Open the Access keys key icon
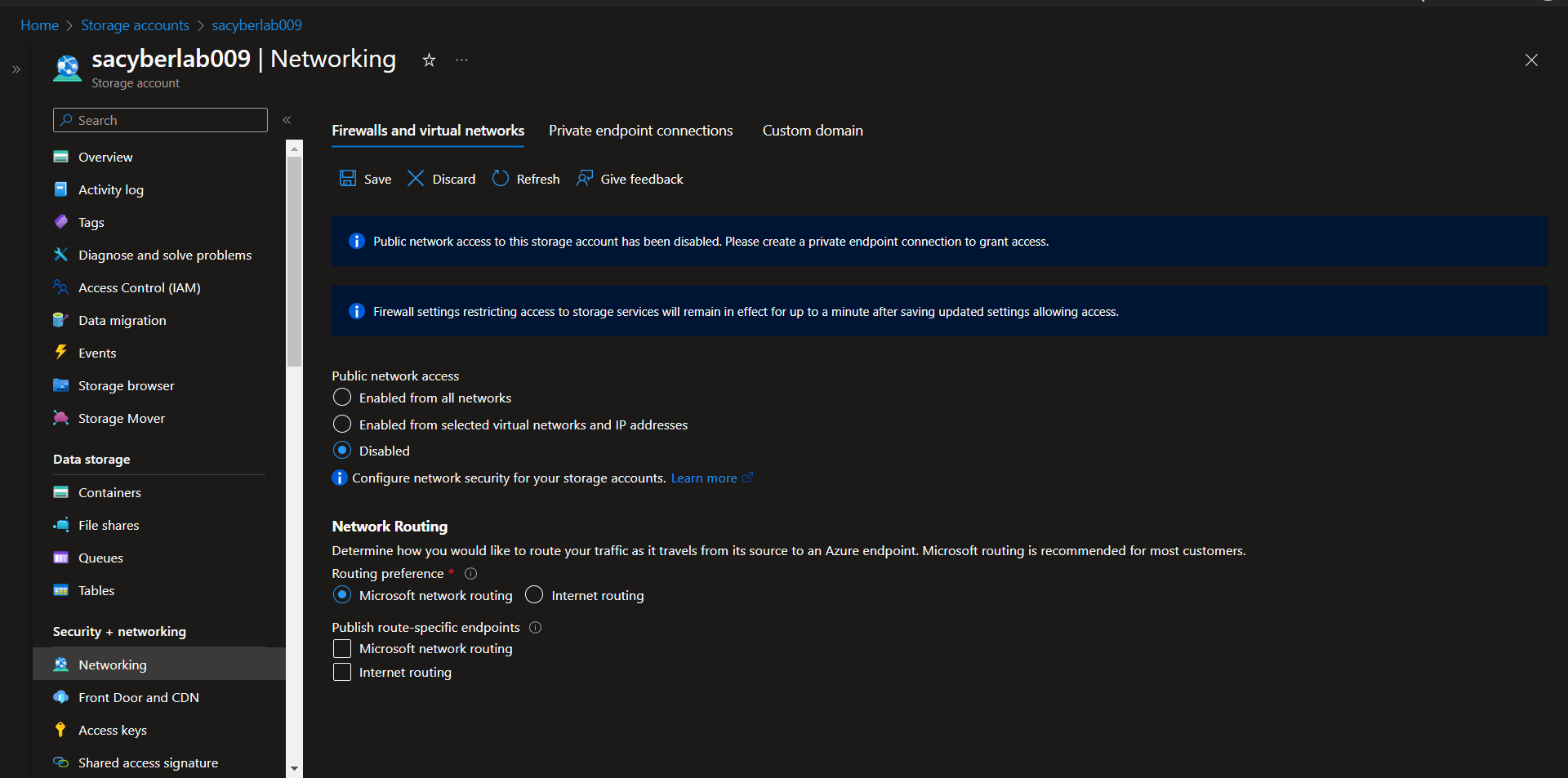Viewport: 1568px width, 778px height. coord(60,730)
